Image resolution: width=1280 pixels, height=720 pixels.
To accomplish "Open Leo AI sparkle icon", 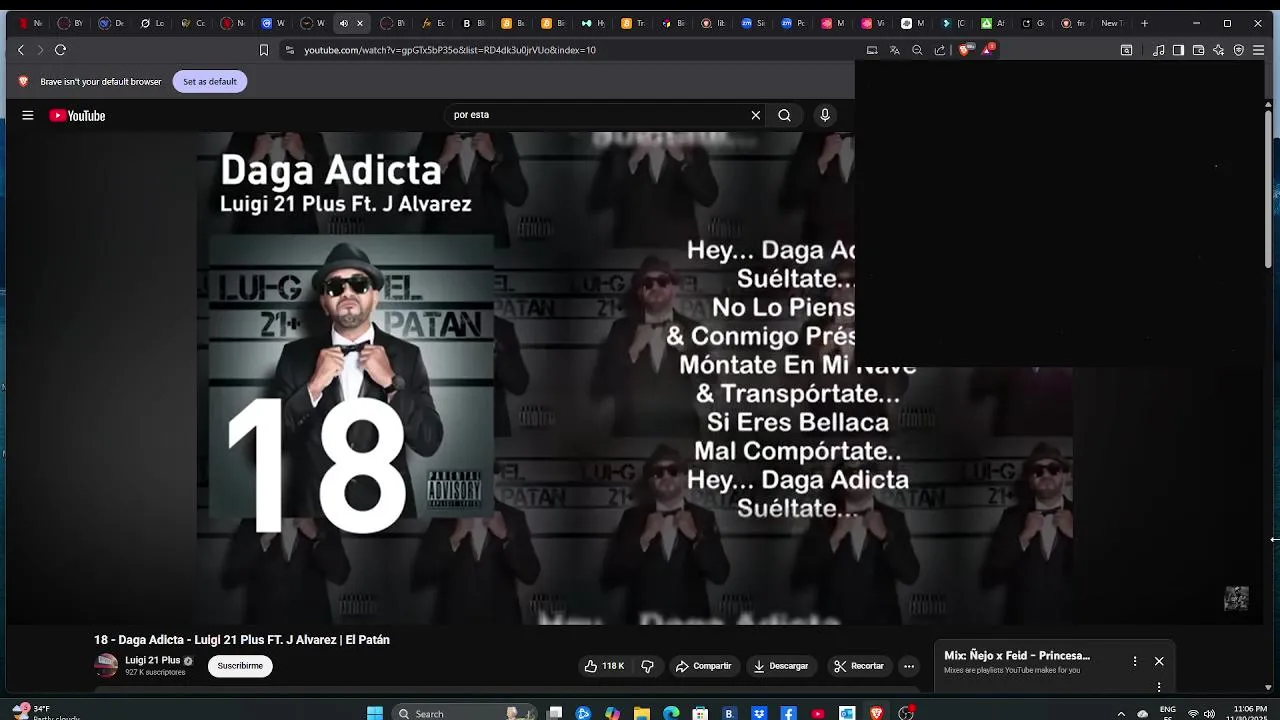I will pos(1218,50).
